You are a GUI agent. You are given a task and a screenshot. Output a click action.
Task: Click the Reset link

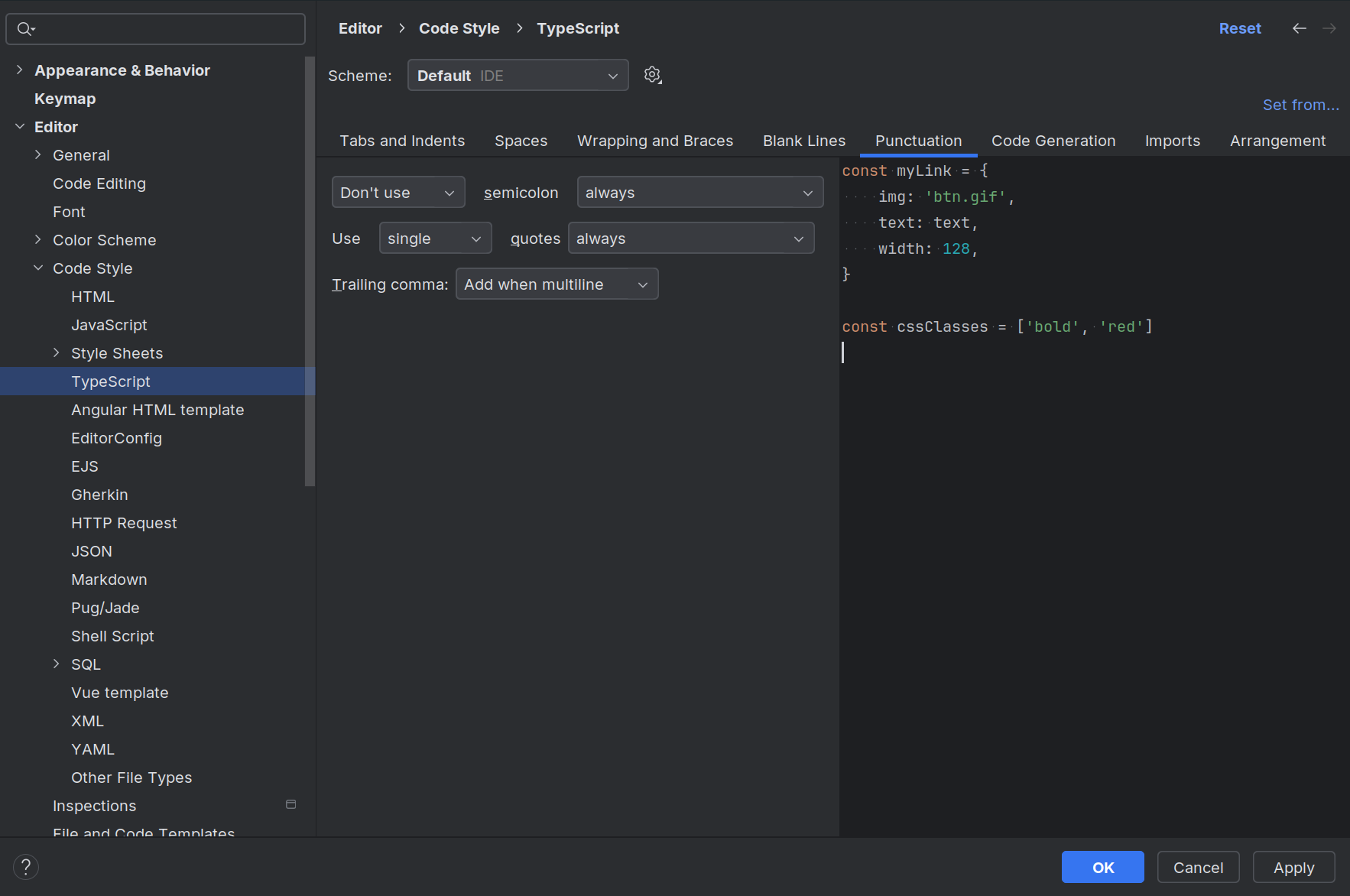coord(1239,28)
